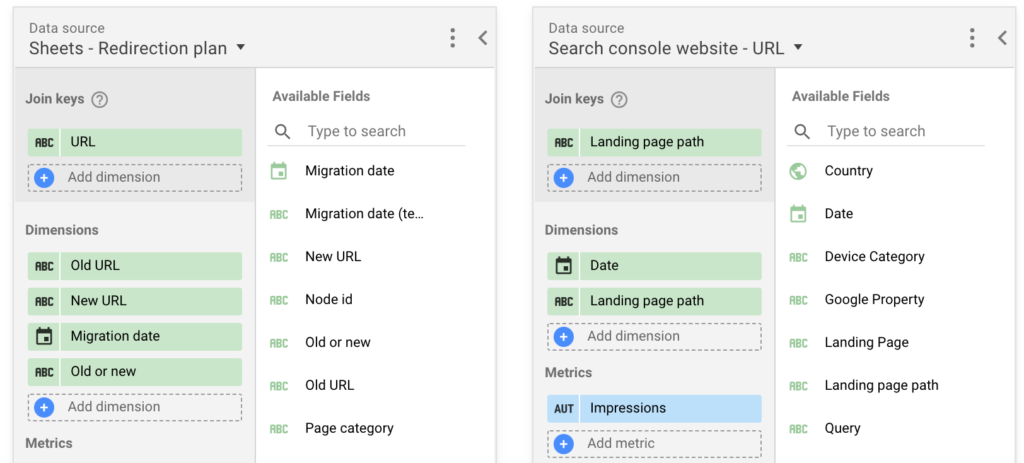The image size is (1024, 463).
Task: Select the New URL available field
Action: 333,257
